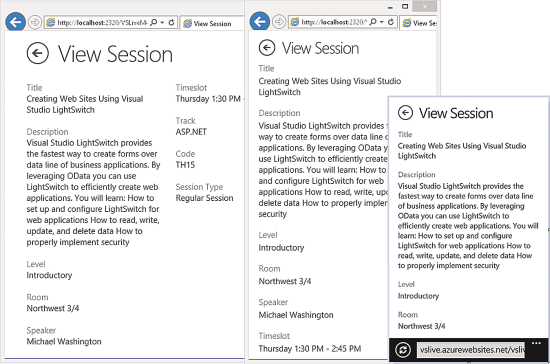
Task: Open the three-dot more menu on phone browser
Action: pos(536,343)
